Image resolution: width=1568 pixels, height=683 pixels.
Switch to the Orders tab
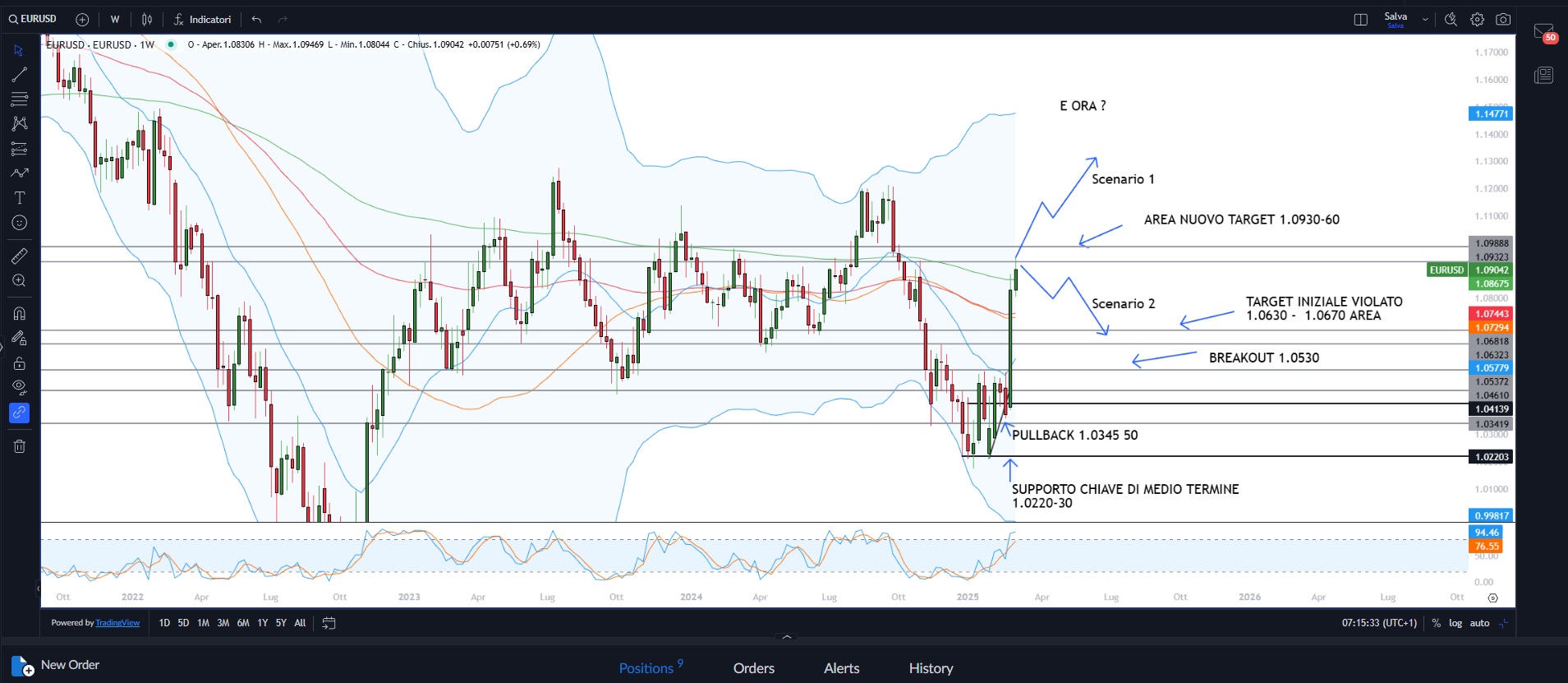753,668
